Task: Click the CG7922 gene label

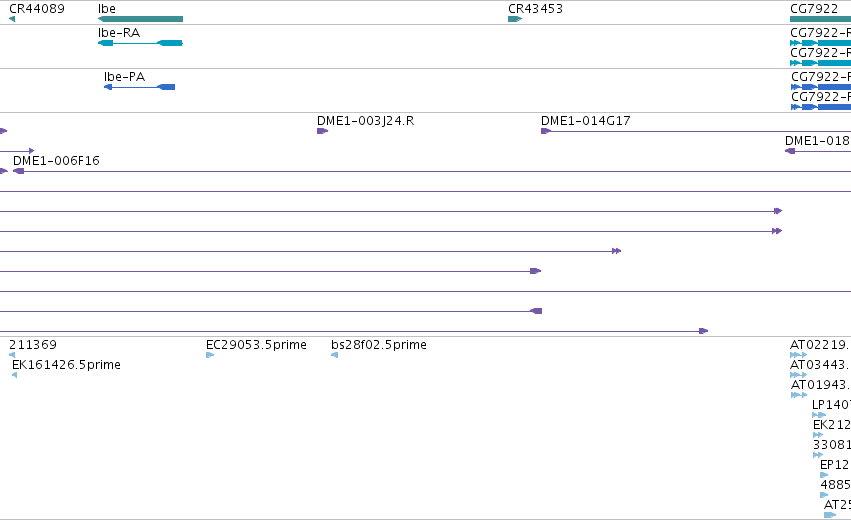Action: (814, 9)
